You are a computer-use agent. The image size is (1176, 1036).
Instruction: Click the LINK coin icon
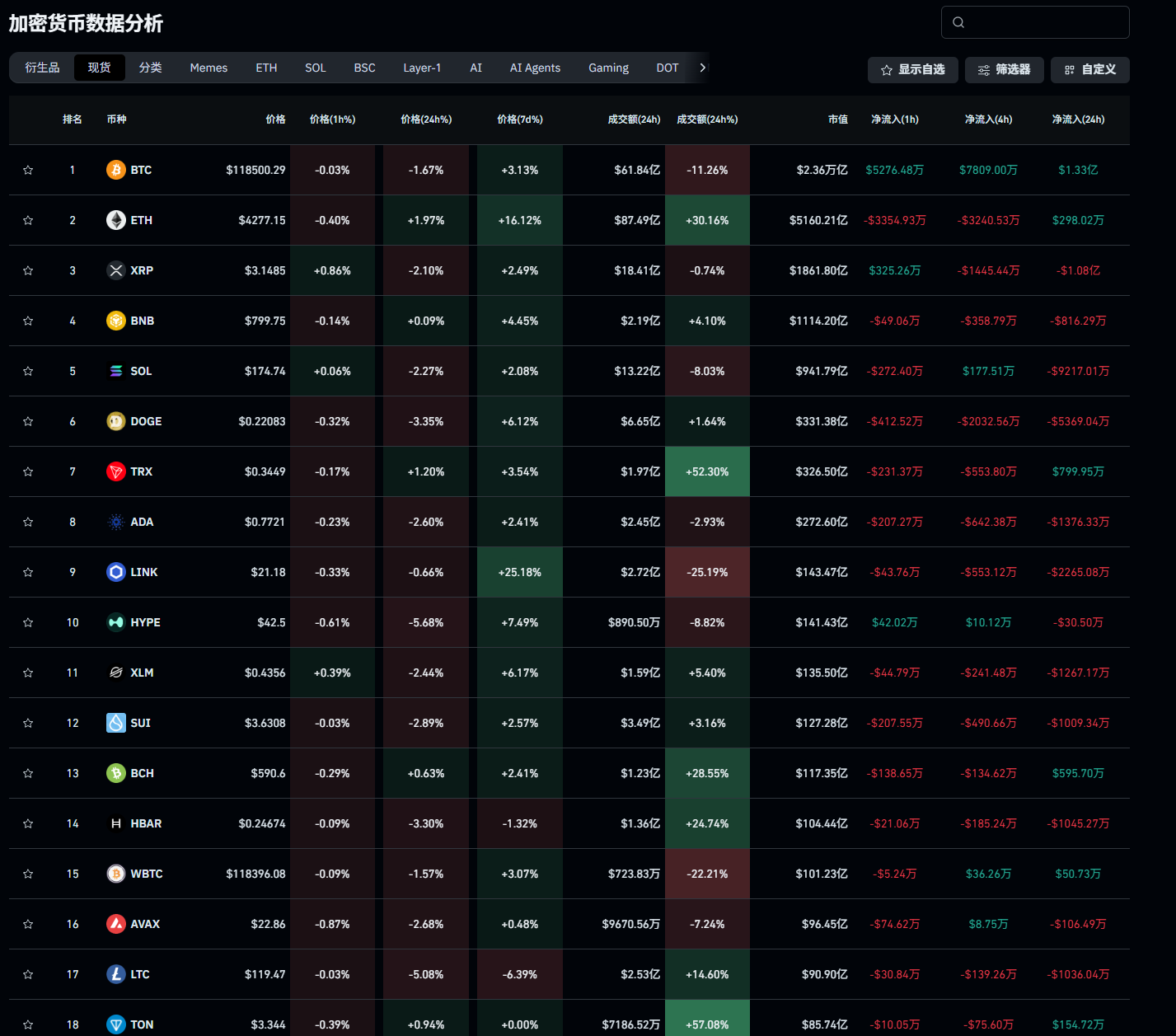(116, 572)
